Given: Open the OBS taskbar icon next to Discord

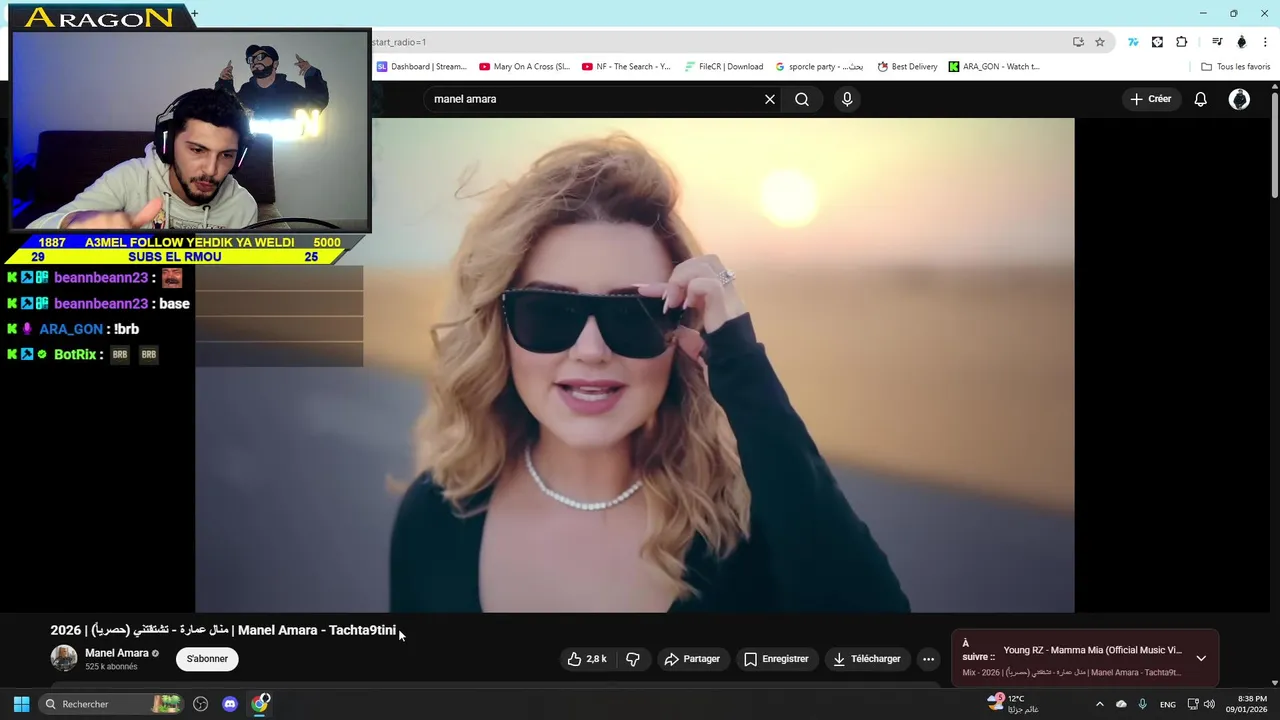Looking at the screenshot, I should coord(201,704).
